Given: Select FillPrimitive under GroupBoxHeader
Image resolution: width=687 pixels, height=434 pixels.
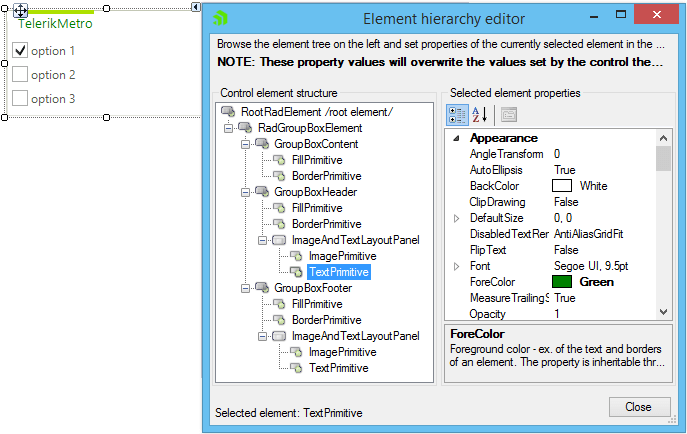Looking at the screenshot, I should pyautogui.click(x=317, y=208).
